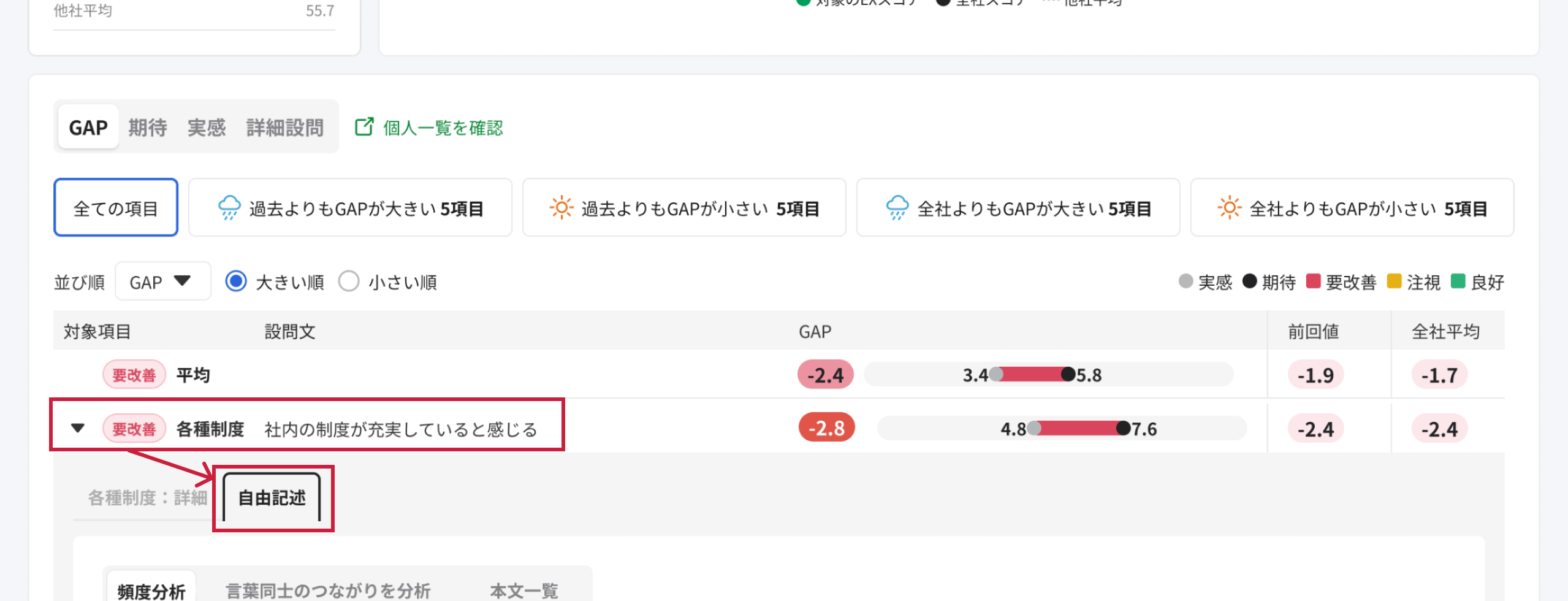Select the 大きい順 radio button
The width and height of the screenshot is (1568, 601).
236,281
